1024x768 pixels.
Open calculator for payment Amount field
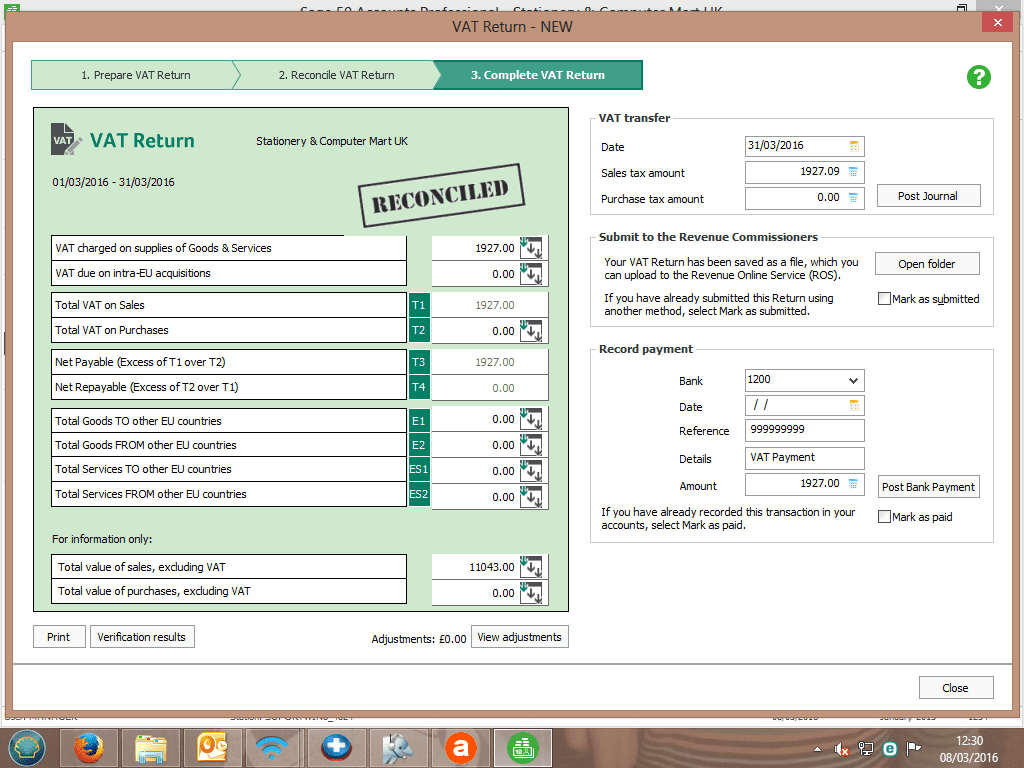click(x=853, y=483)
